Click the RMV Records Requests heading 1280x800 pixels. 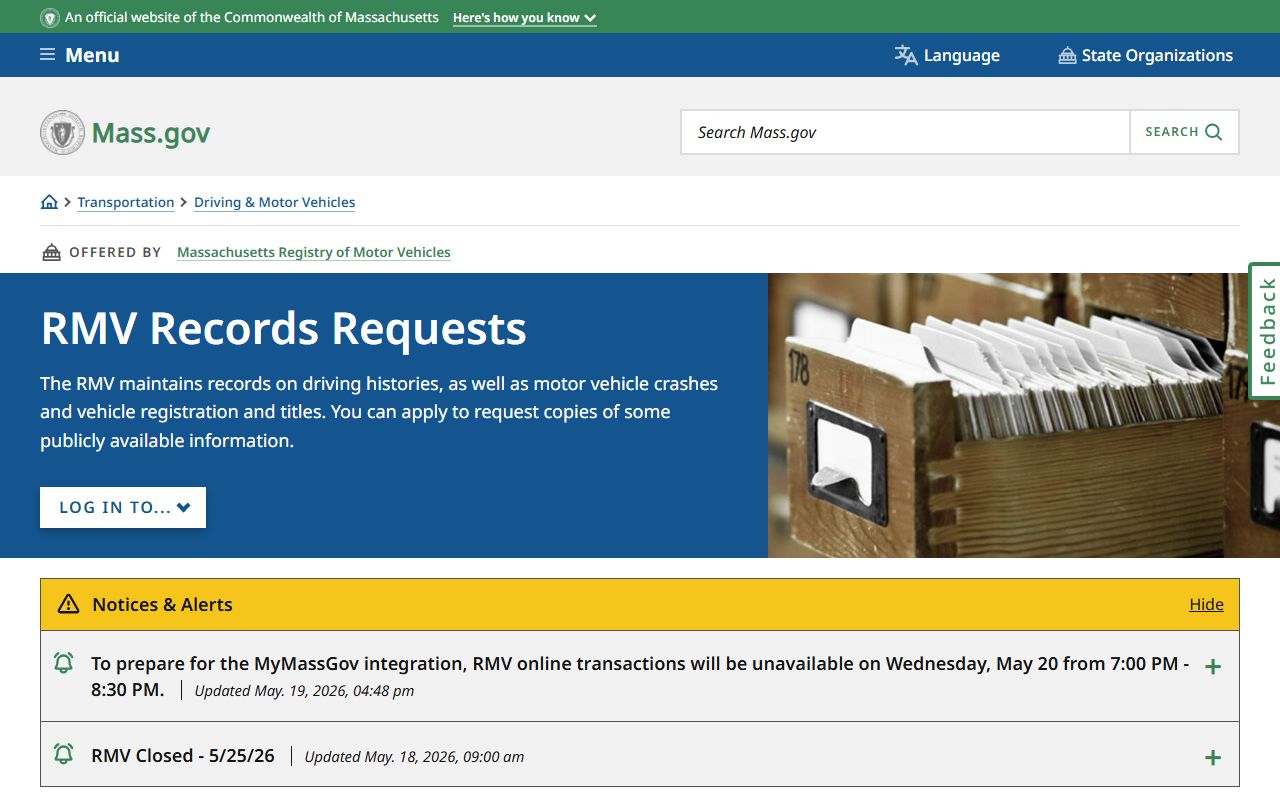(x=284, y=328)
